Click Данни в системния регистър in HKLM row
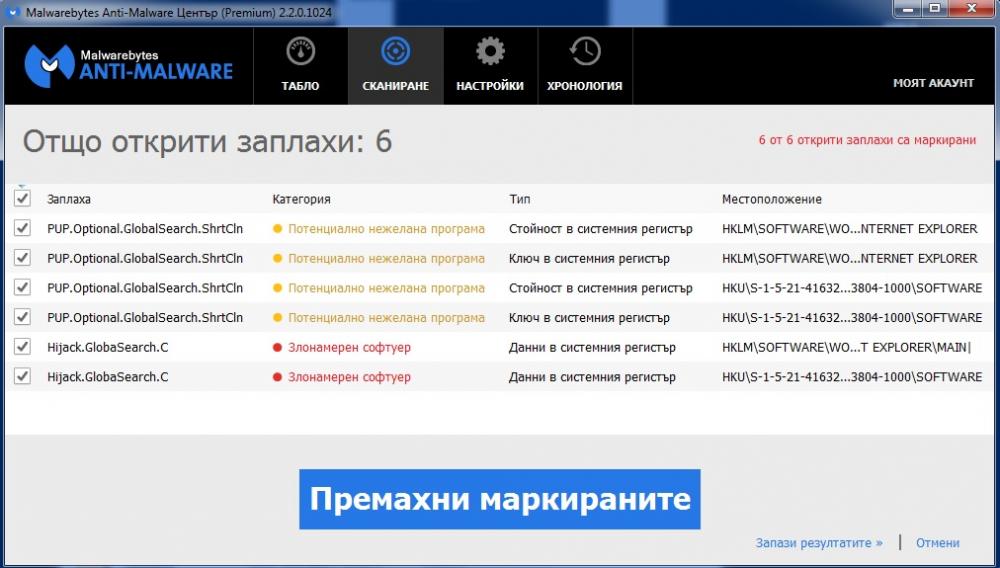This screenshot has width=1000, height=568. coord(592,347)
